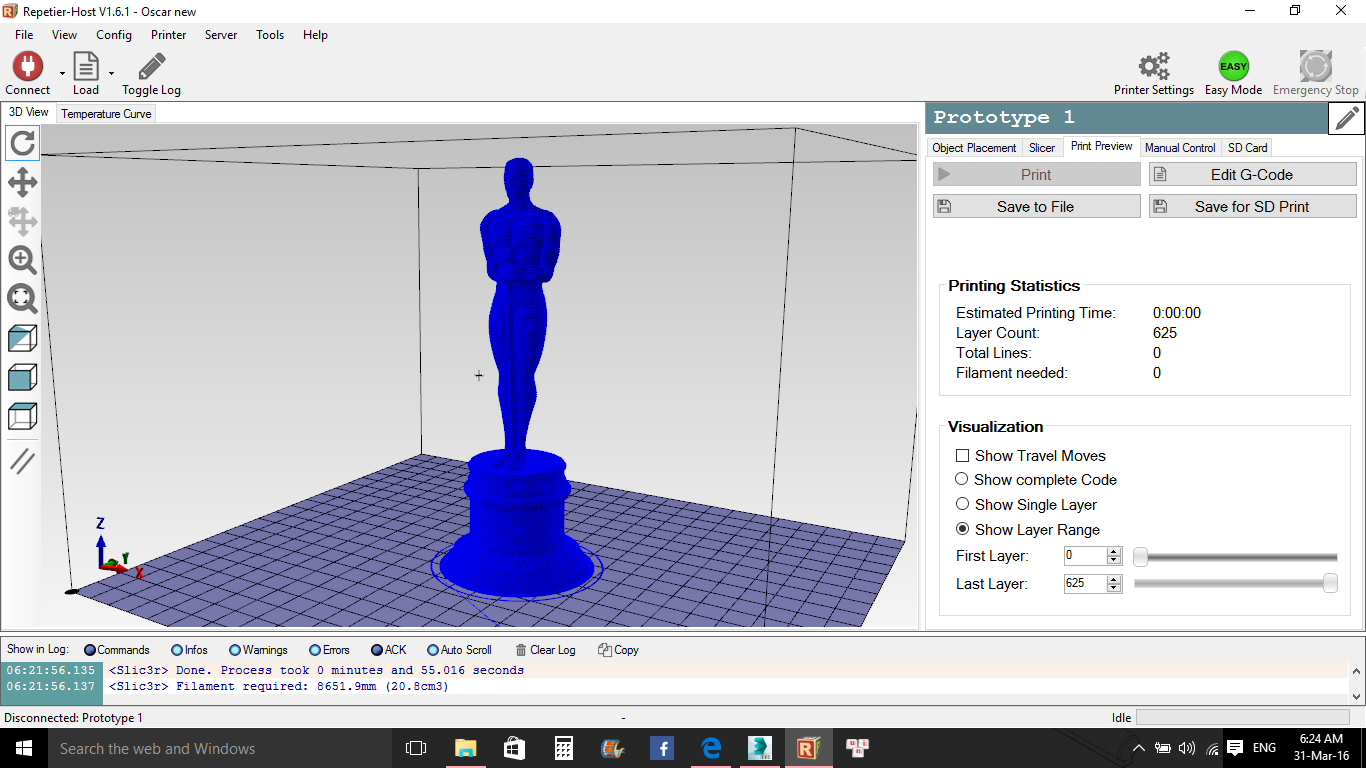Toggle Commands log filter
Image resolution: width=1366 pixels, height=768 pixels.
coord(117,650)
